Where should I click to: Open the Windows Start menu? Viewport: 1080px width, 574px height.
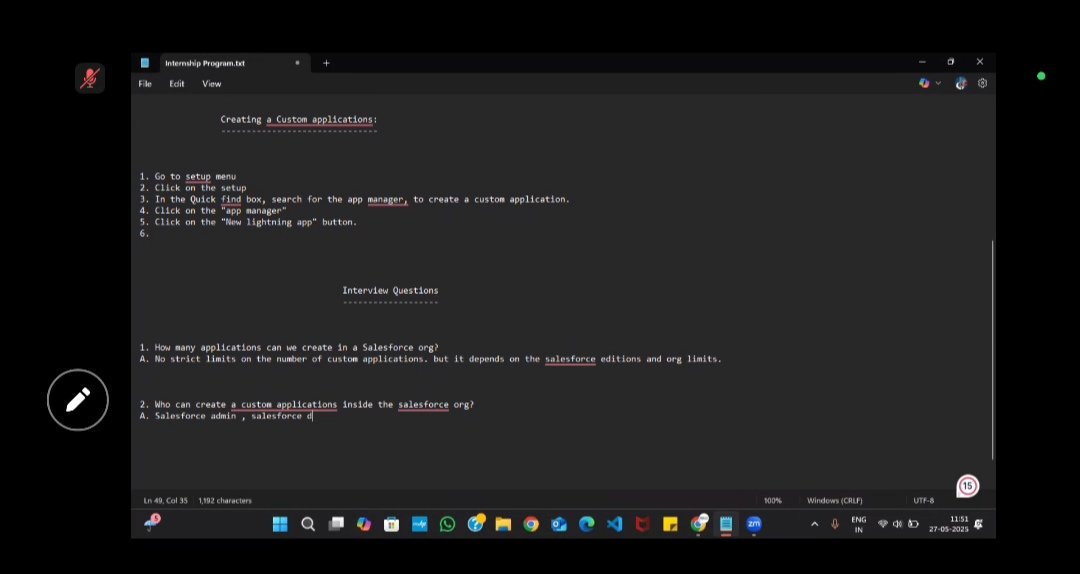click(x=280, y=524)
